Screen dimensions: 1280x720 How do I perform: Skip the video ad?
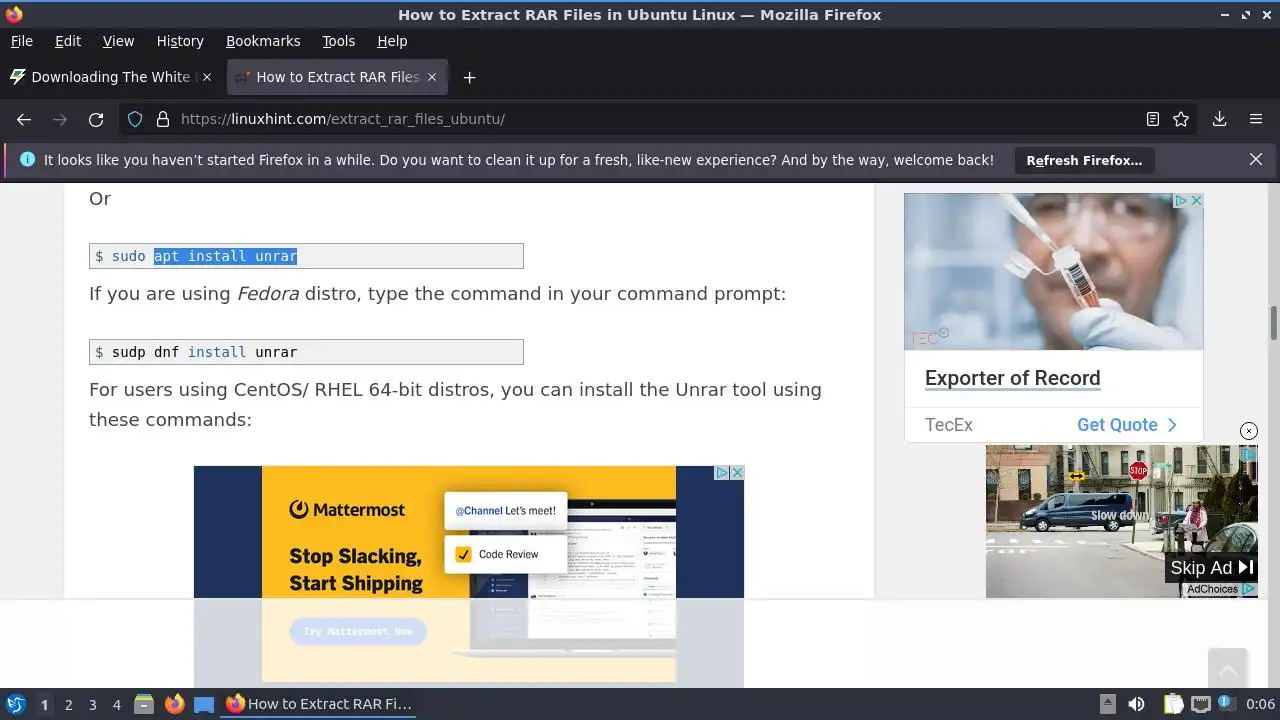pyautogui.click(x=1212, y=567)
